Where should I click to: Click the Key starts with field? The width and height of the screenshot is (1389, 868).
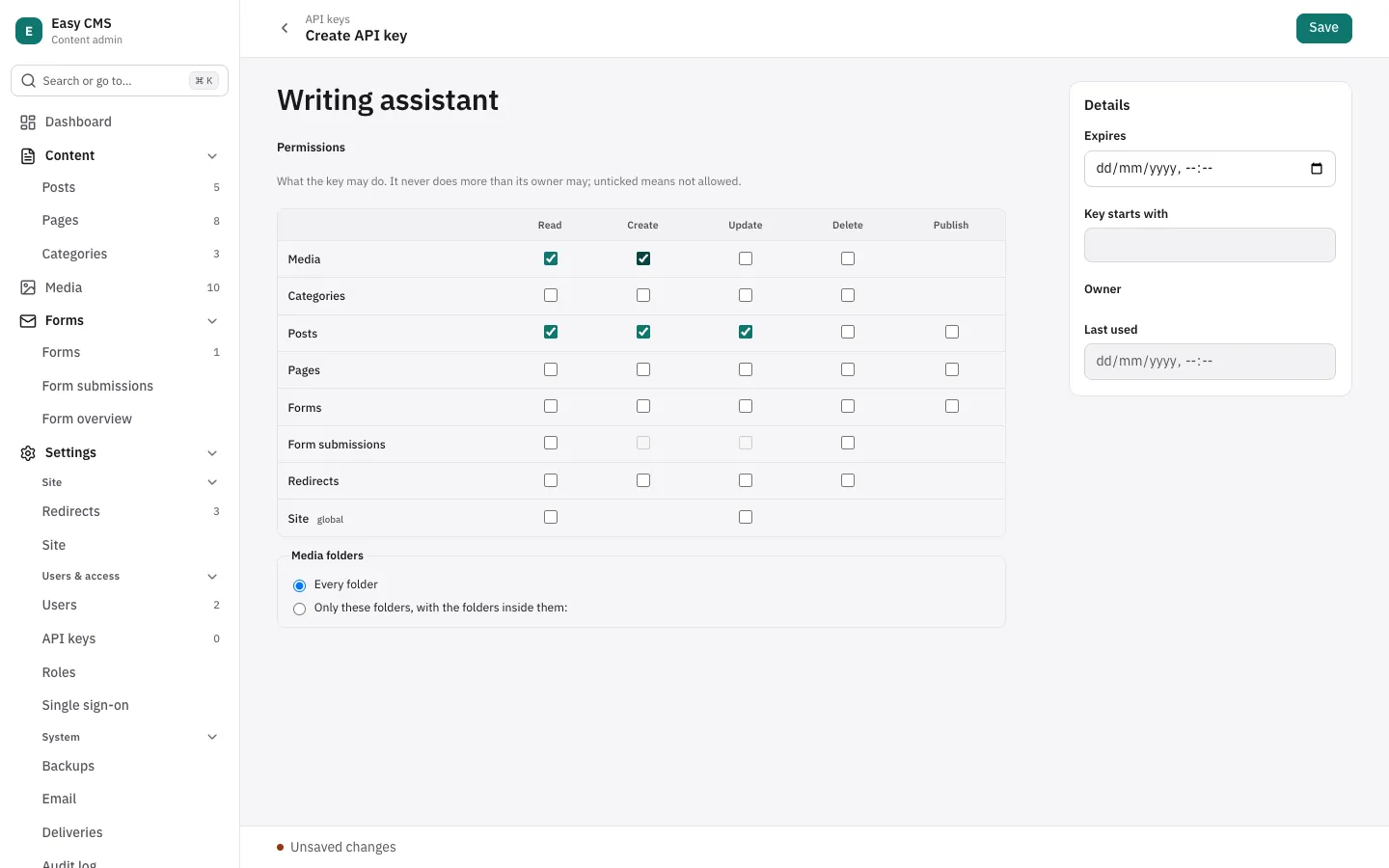click(x=1210, y=245)
